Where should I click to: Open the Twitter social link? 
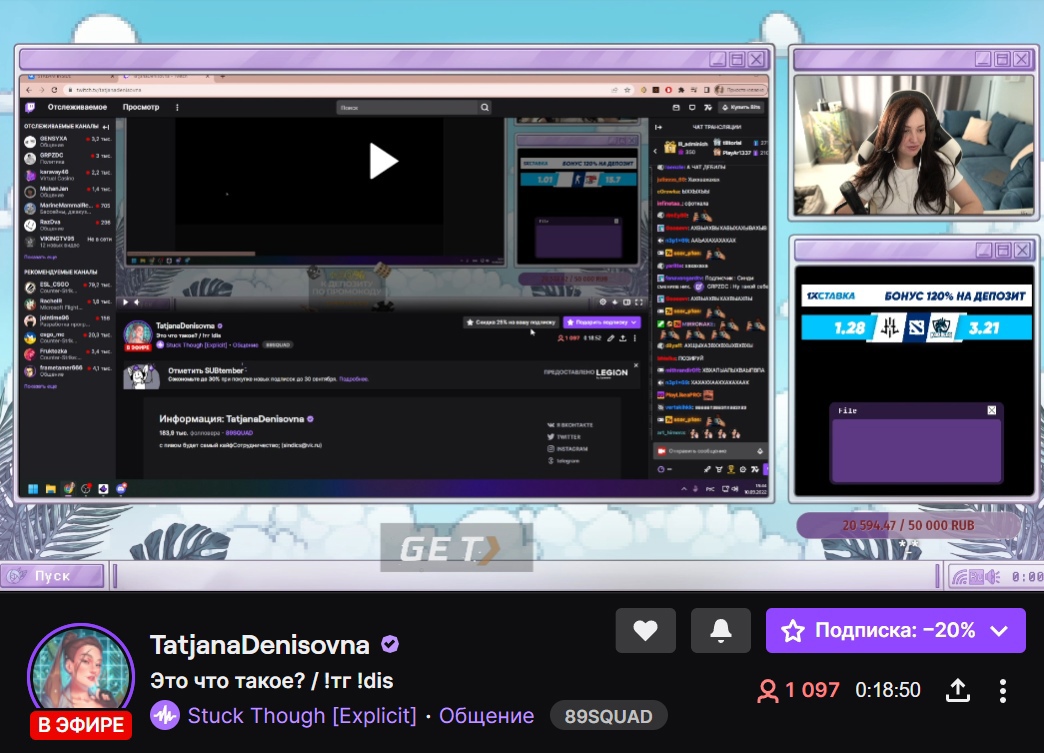coord(564,437)
